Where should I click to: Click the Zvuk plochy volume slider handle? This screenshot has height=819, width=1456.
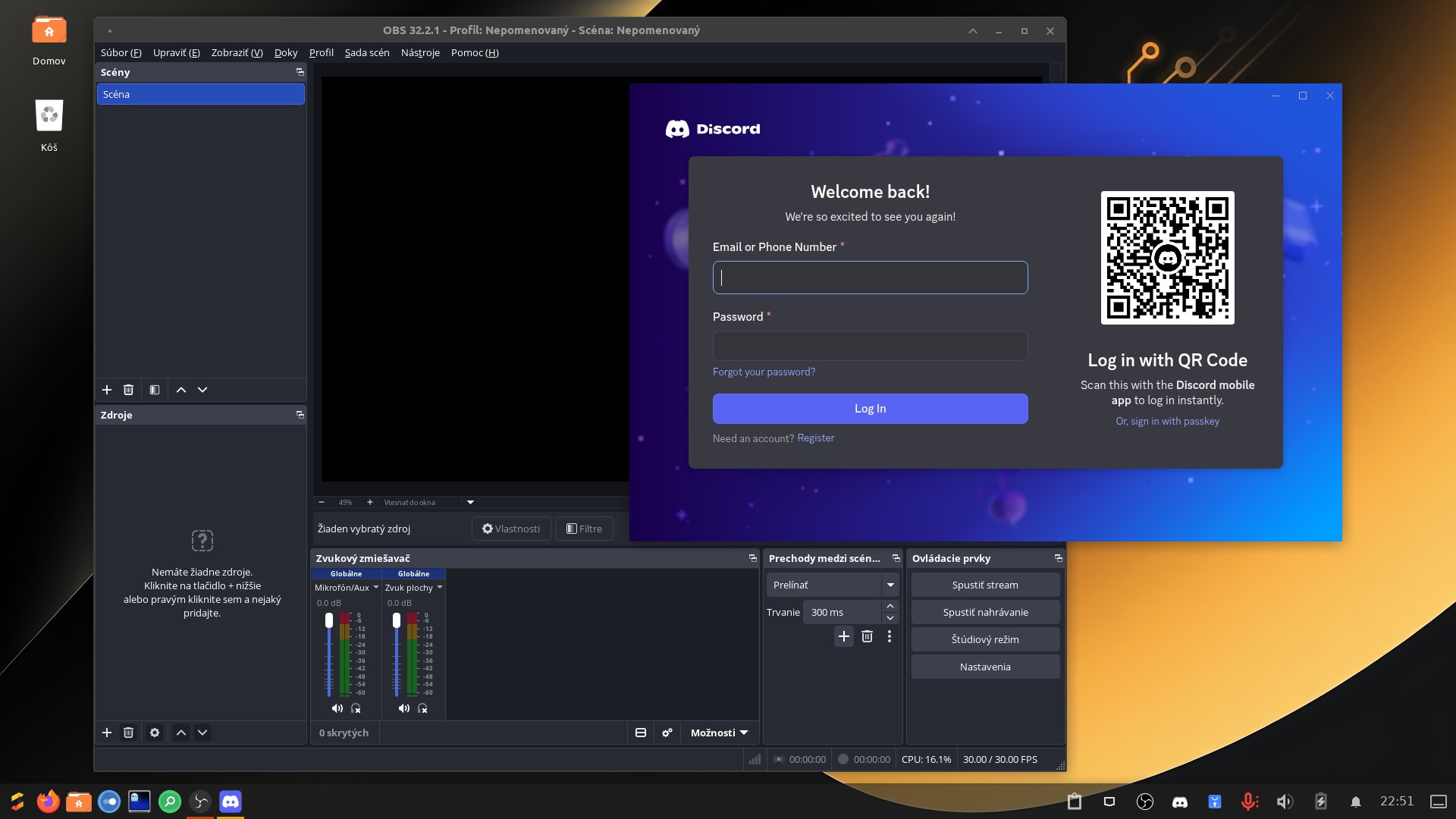click(396, 620)
